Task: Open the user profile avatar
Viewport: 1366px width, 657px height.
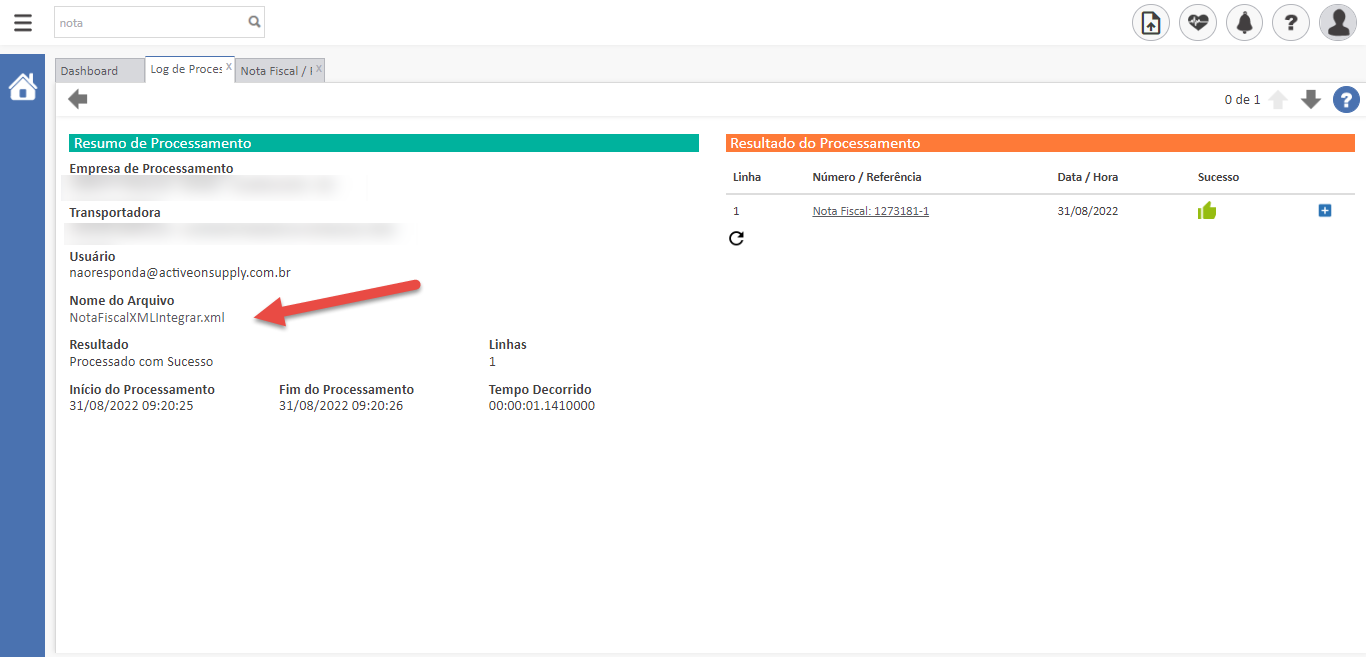Action: pyautogui.click(x=1337, y=22)
